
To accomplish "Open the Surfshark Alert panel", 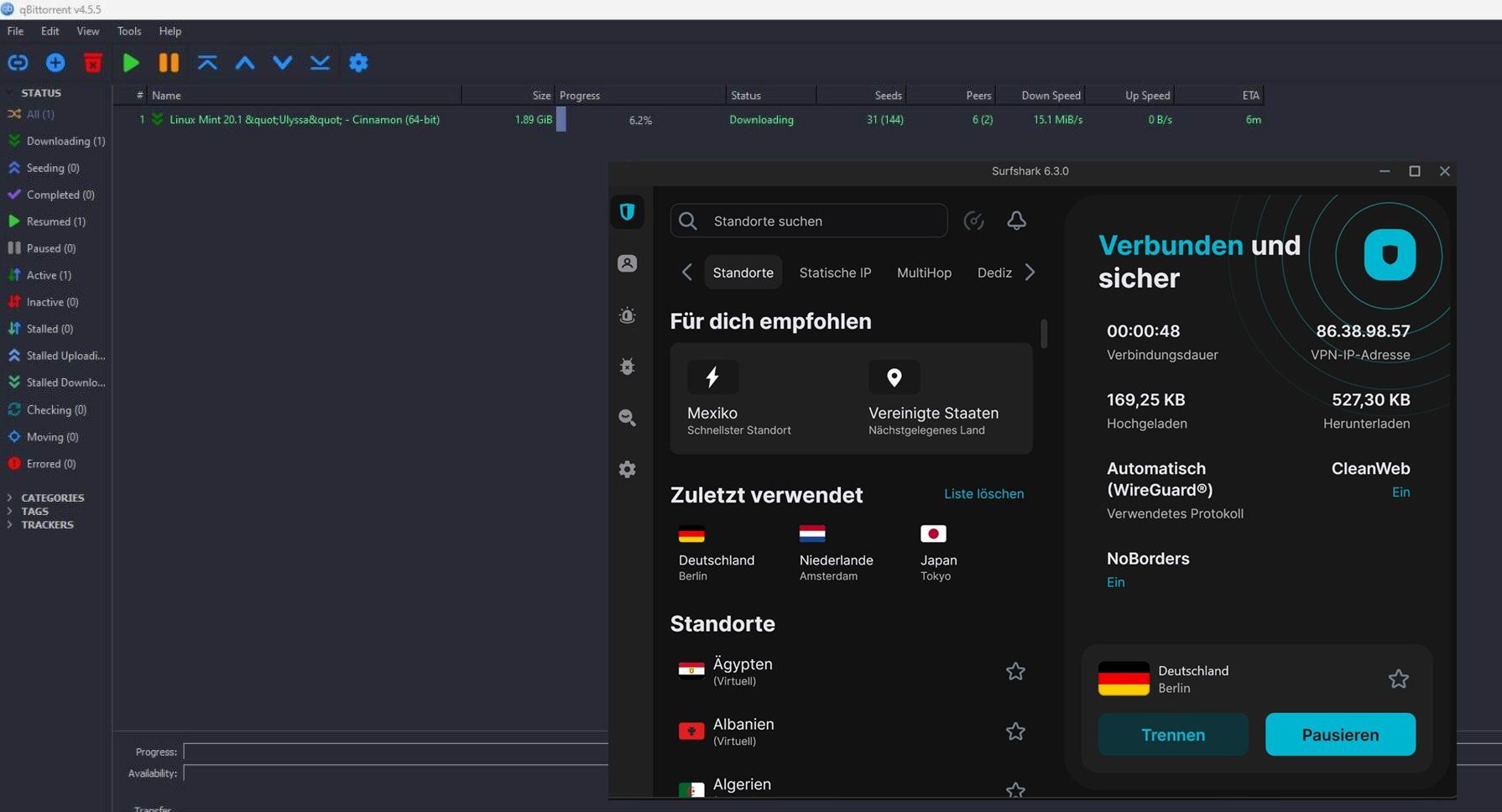I will pyautogui.click(x=627, y=315).
